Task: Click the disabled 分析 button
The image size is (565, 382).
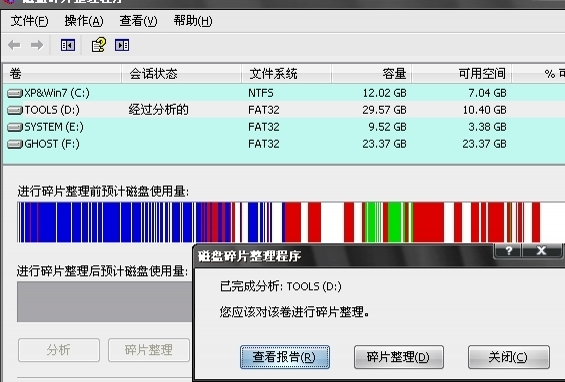Action: [59, 350]
